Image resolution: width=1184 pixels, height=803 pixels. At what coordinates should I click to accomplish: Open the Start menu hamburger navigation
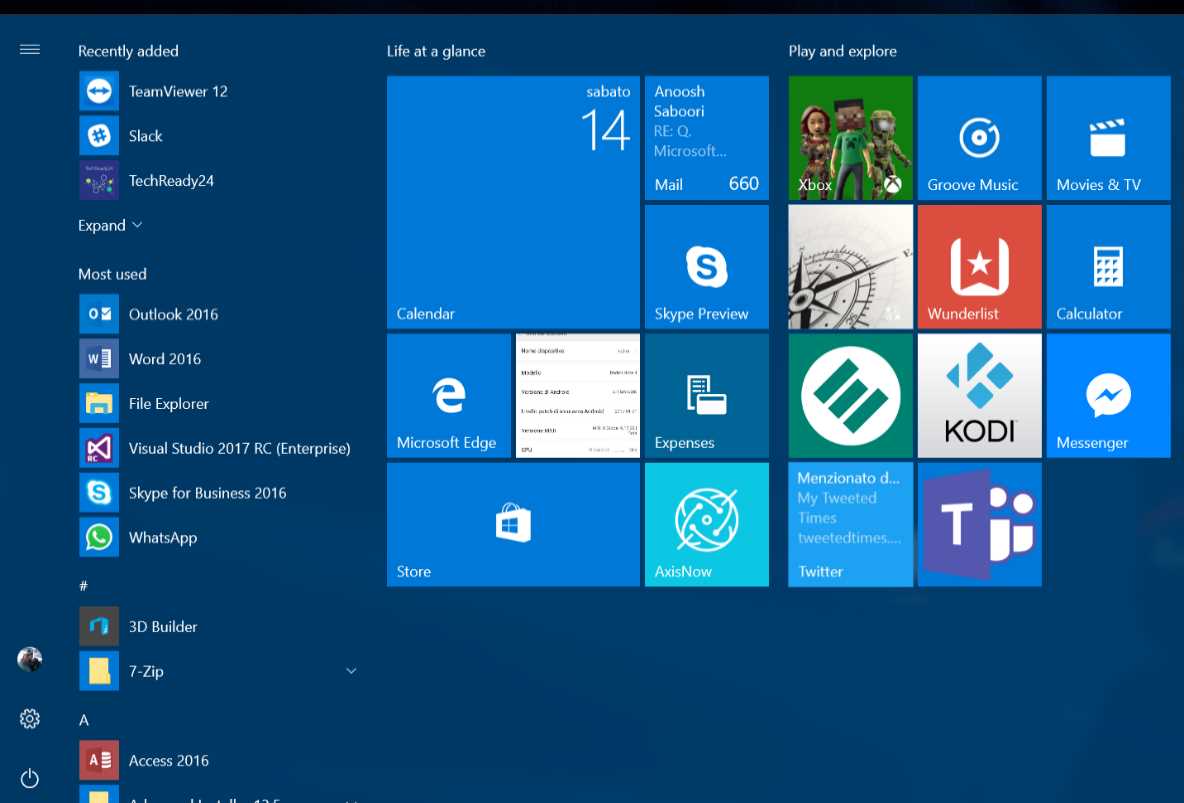29,48
